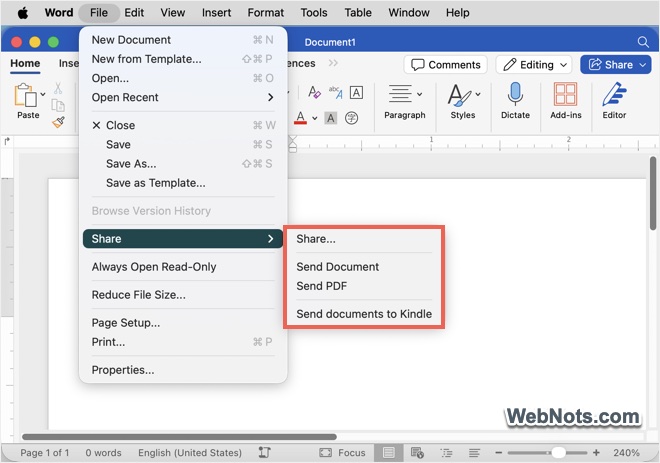Viewport: 660px width, 463px height.
Task: Open Paste dropdown arrow
Action: pyautogui.click(x=43, y=94)
